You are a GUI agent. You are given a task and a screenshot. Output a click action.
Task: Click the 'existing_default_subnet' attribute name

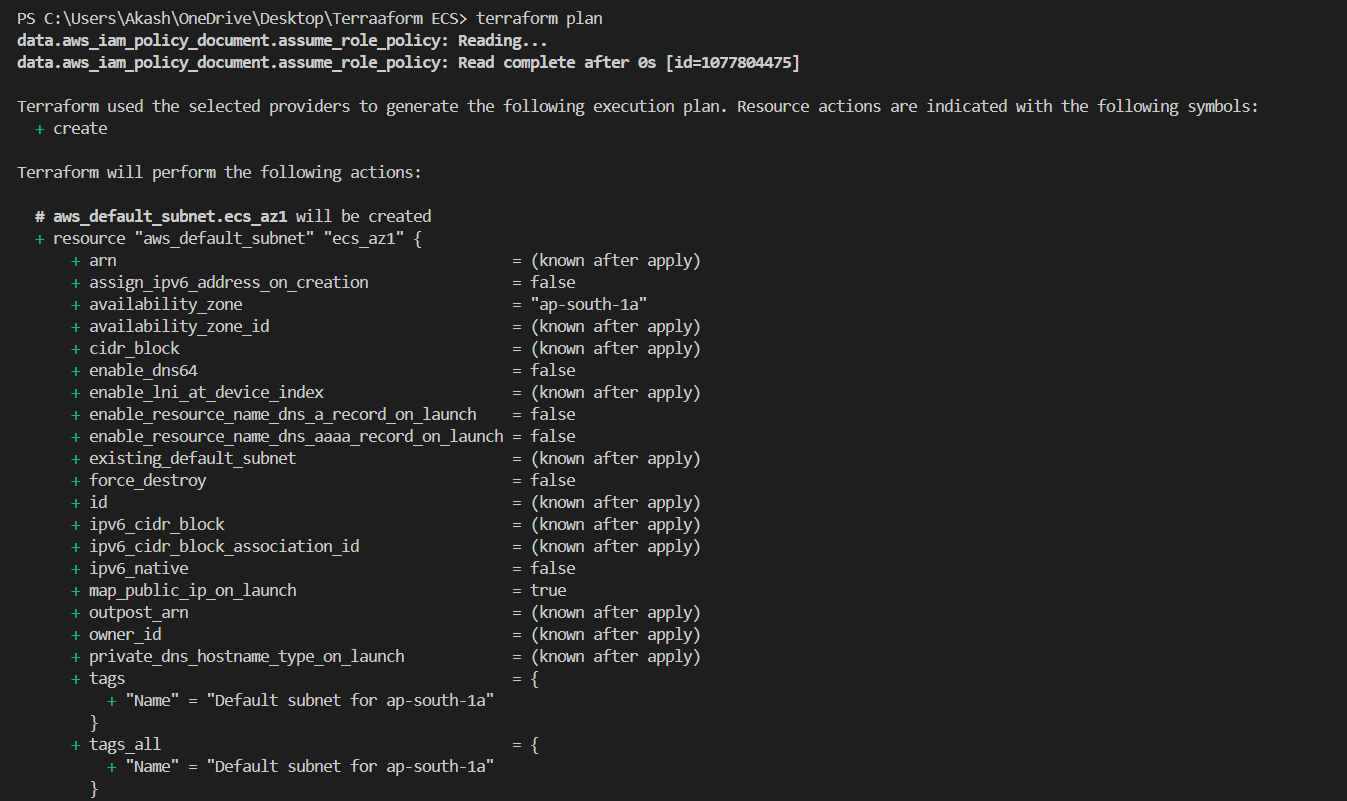(192, 458)
